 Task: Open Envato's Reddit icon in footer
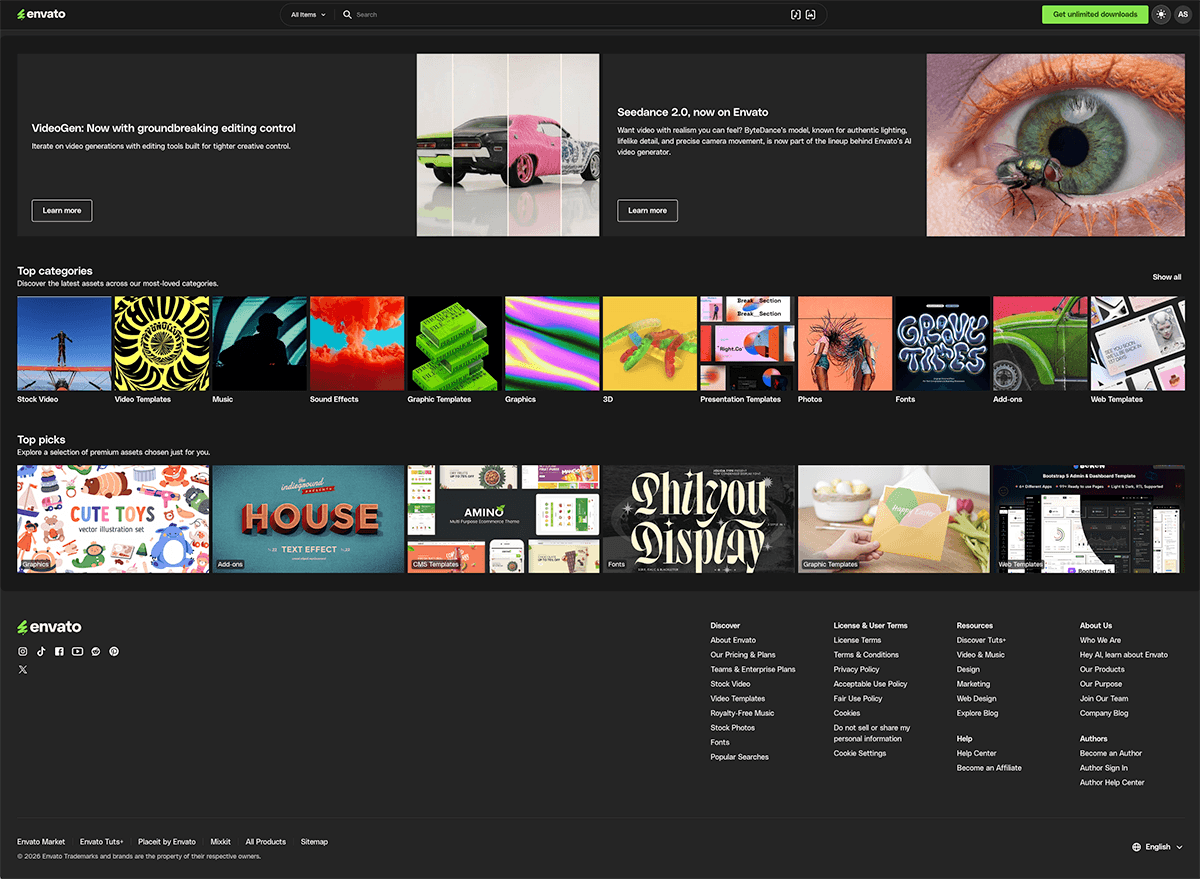click(x=96, y=651)
